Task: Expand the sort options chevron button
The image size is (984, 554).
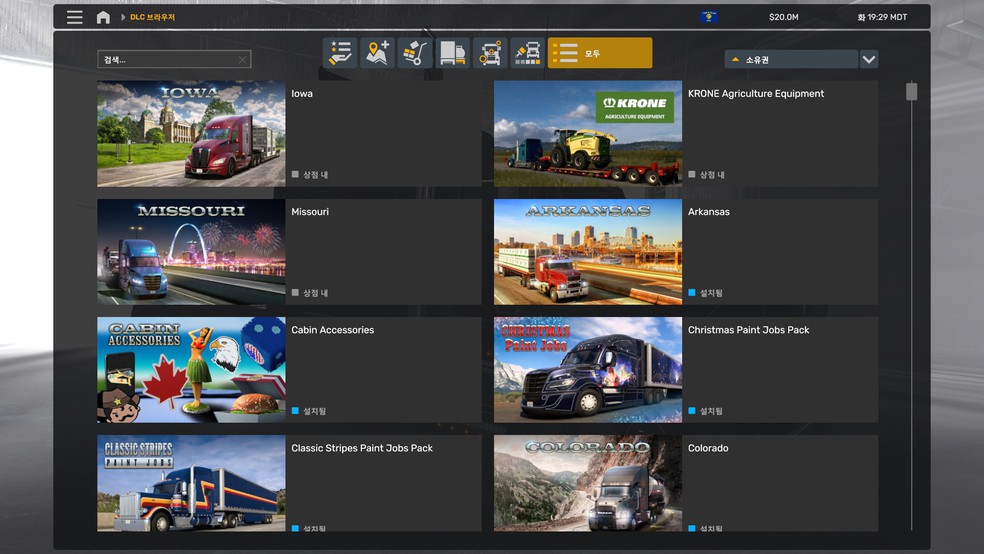Action: point(869,60)
